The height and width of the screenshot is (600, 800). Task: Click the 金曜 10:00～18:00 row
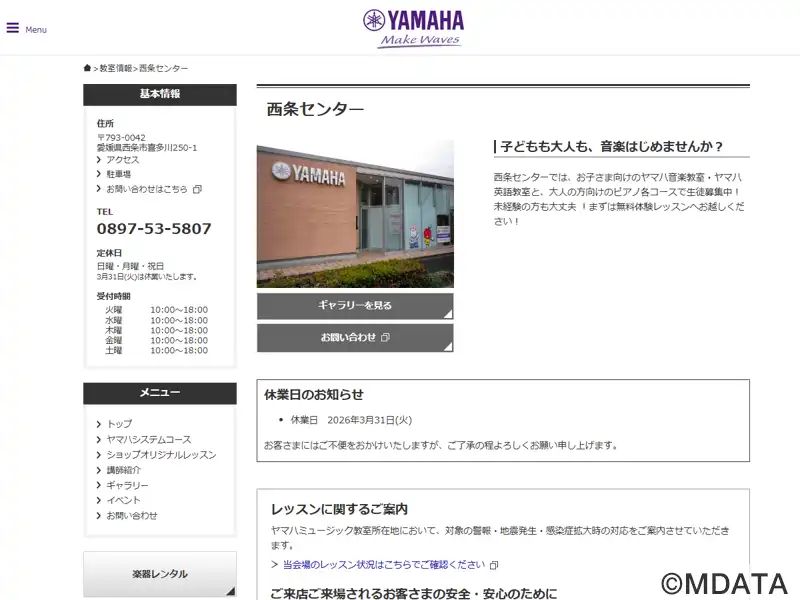coord(156,340)
